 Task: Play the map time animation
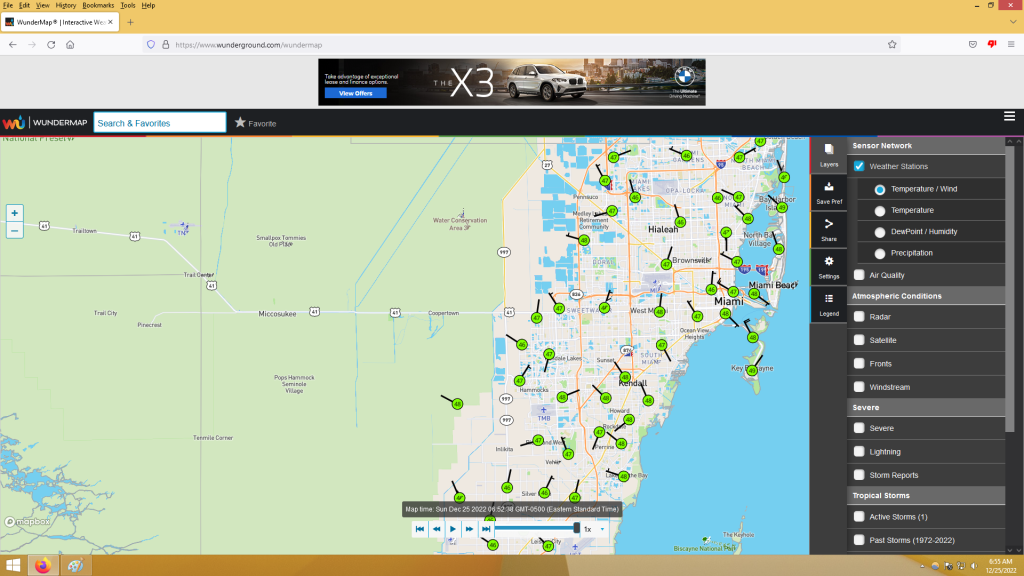coord(453,529)
